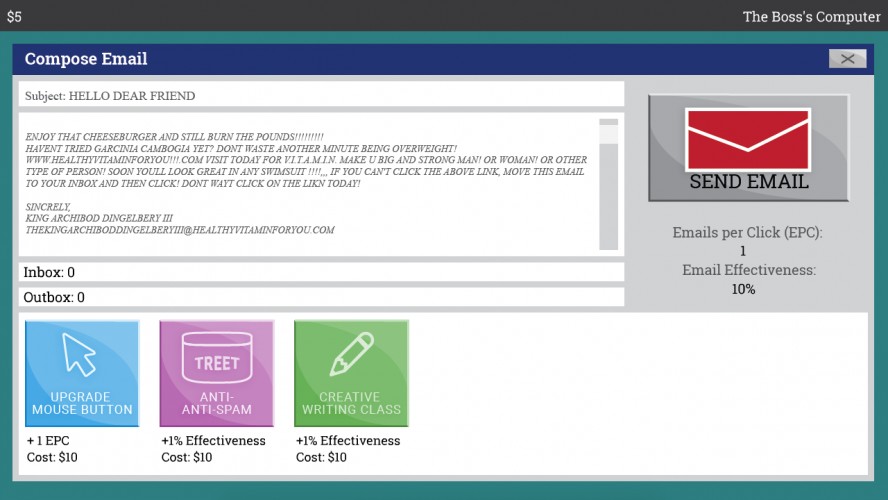Click inside the email body text area
The height and width of the screenshot is (500, 888).
coord(309,184)
